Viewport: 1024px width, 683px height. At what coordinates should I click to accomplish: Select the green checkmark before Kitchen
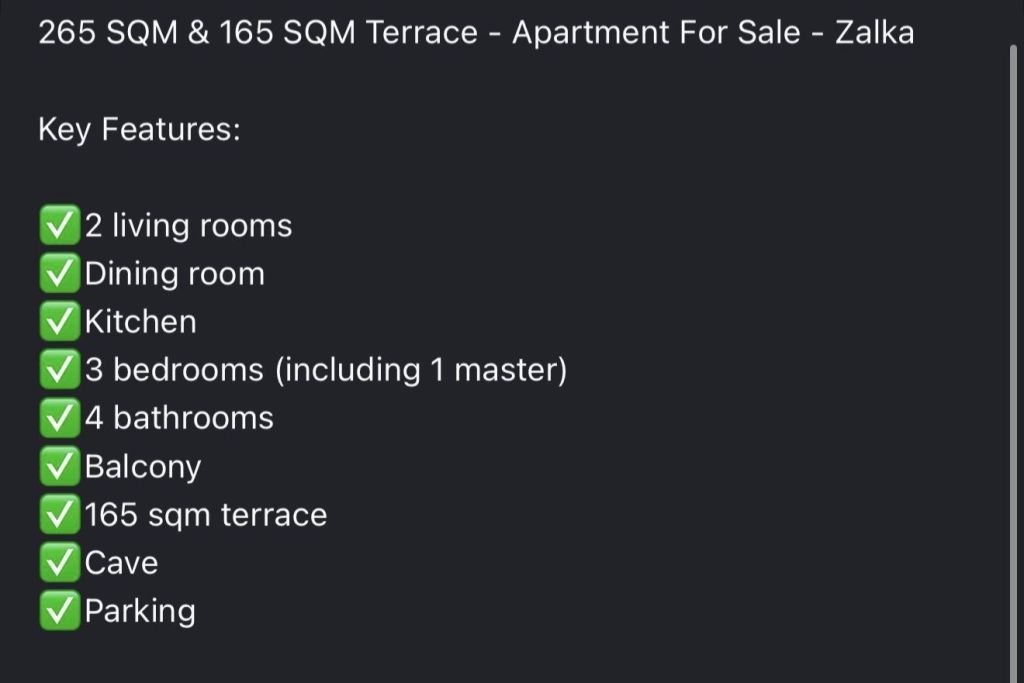click(x=59, y=321)
